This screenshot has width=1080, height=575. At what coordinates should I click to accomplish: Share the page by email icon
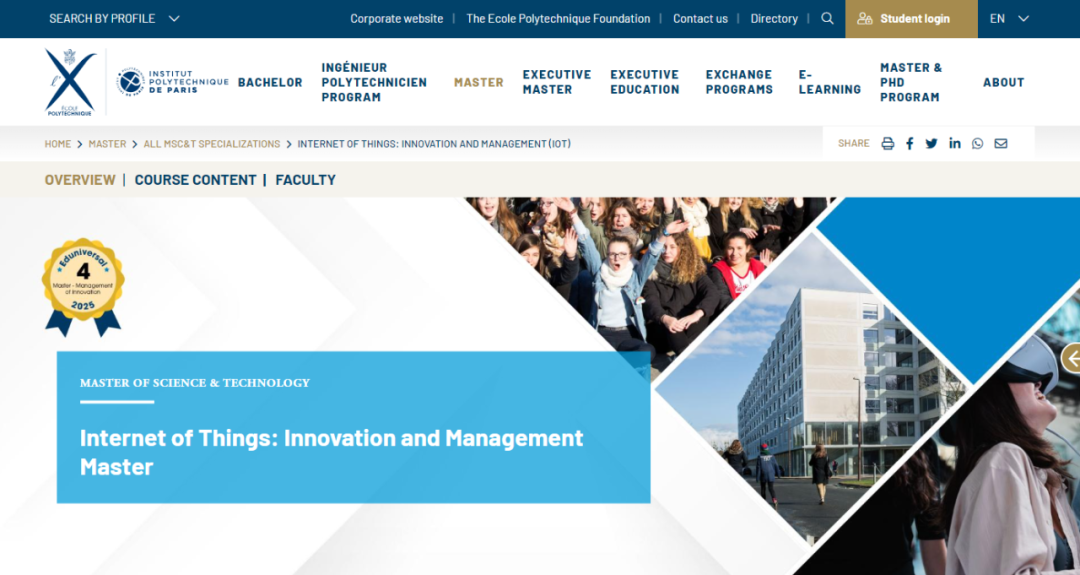point(1001,143)
